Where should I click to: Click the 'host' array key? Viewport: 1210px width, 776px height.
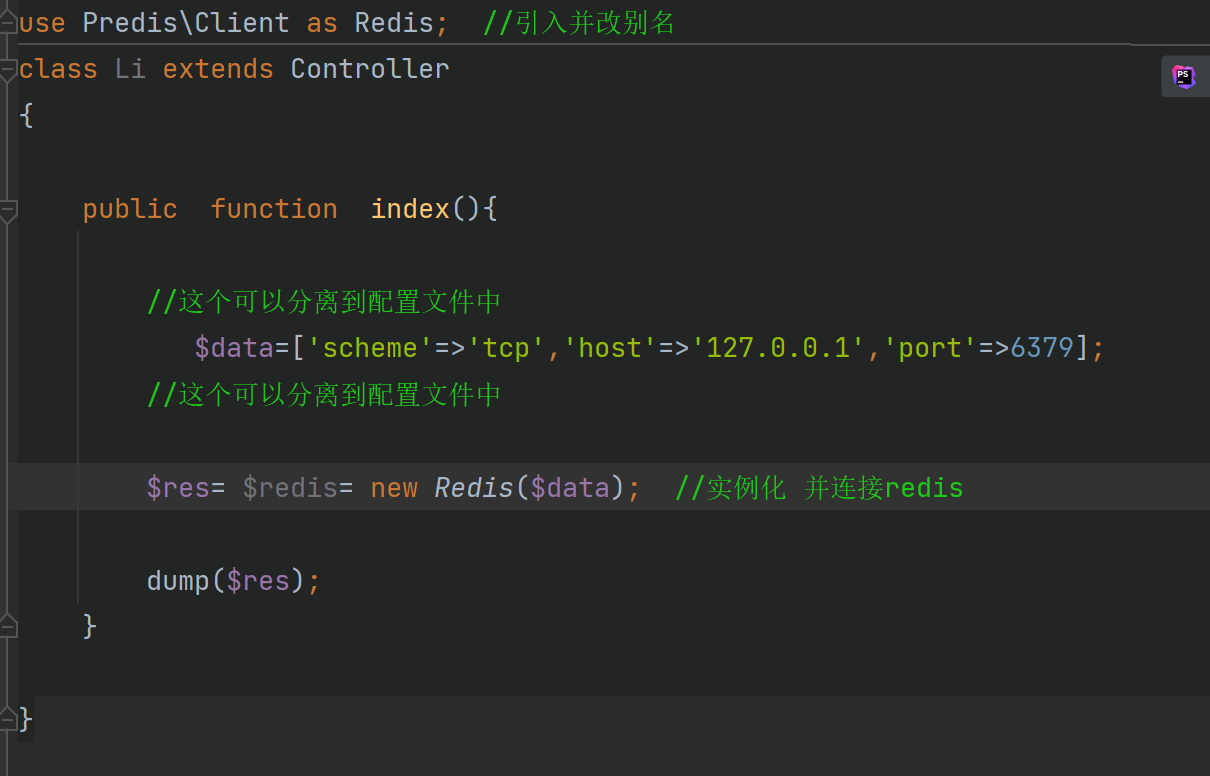610,348
